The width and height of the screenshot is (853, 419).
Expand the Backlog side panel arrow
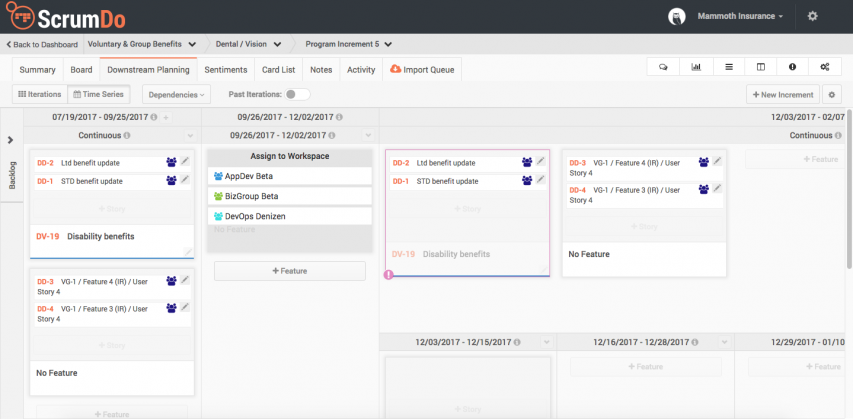pos(9,141)
